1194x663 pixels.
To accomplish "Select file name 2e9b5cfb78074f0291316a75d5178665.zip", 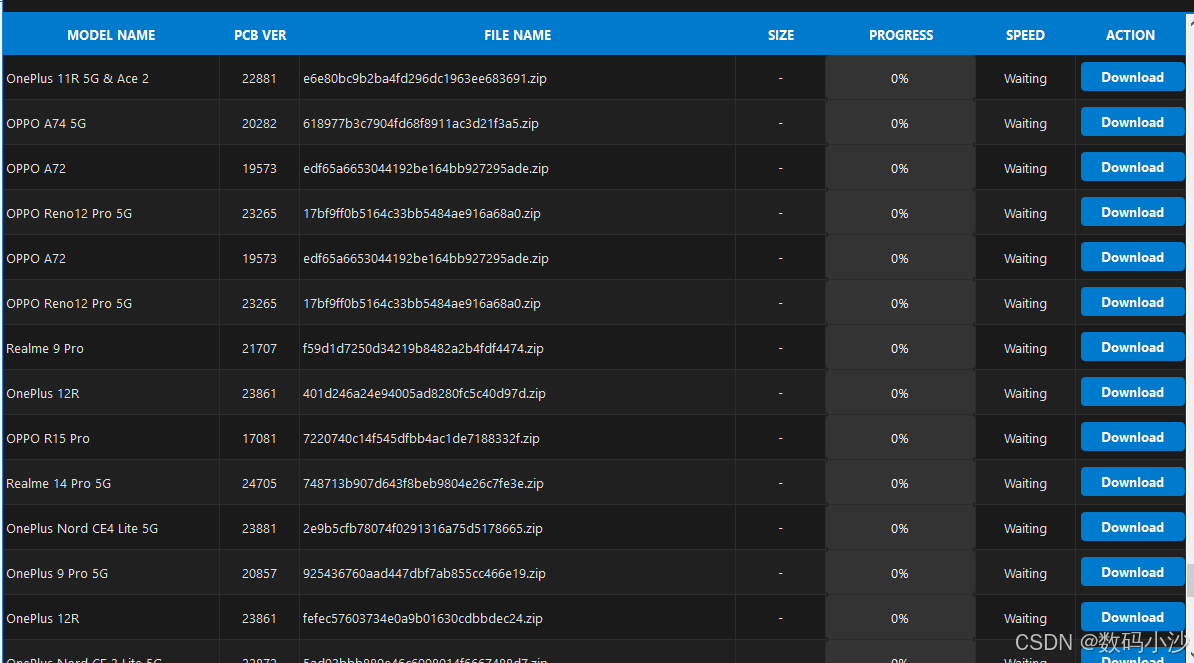I will click(x=423, y=528).
